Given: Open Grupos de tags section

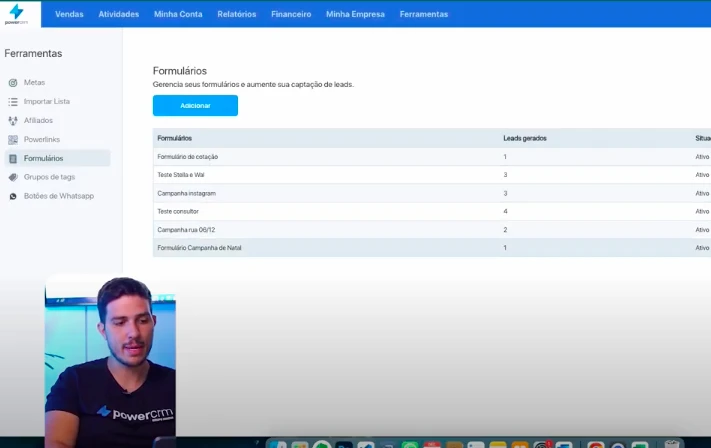Looking at the screenshot, I should [49, 177].
